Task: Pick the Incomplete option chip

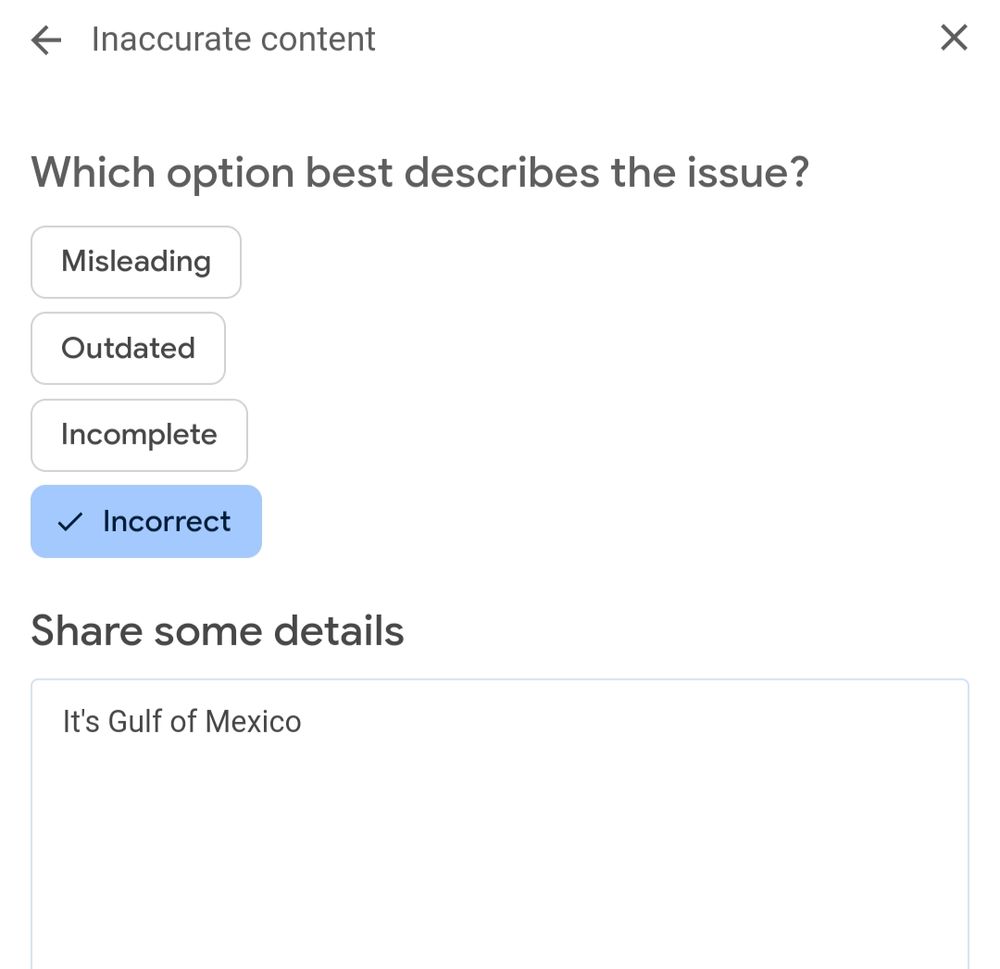Action: 139,435
